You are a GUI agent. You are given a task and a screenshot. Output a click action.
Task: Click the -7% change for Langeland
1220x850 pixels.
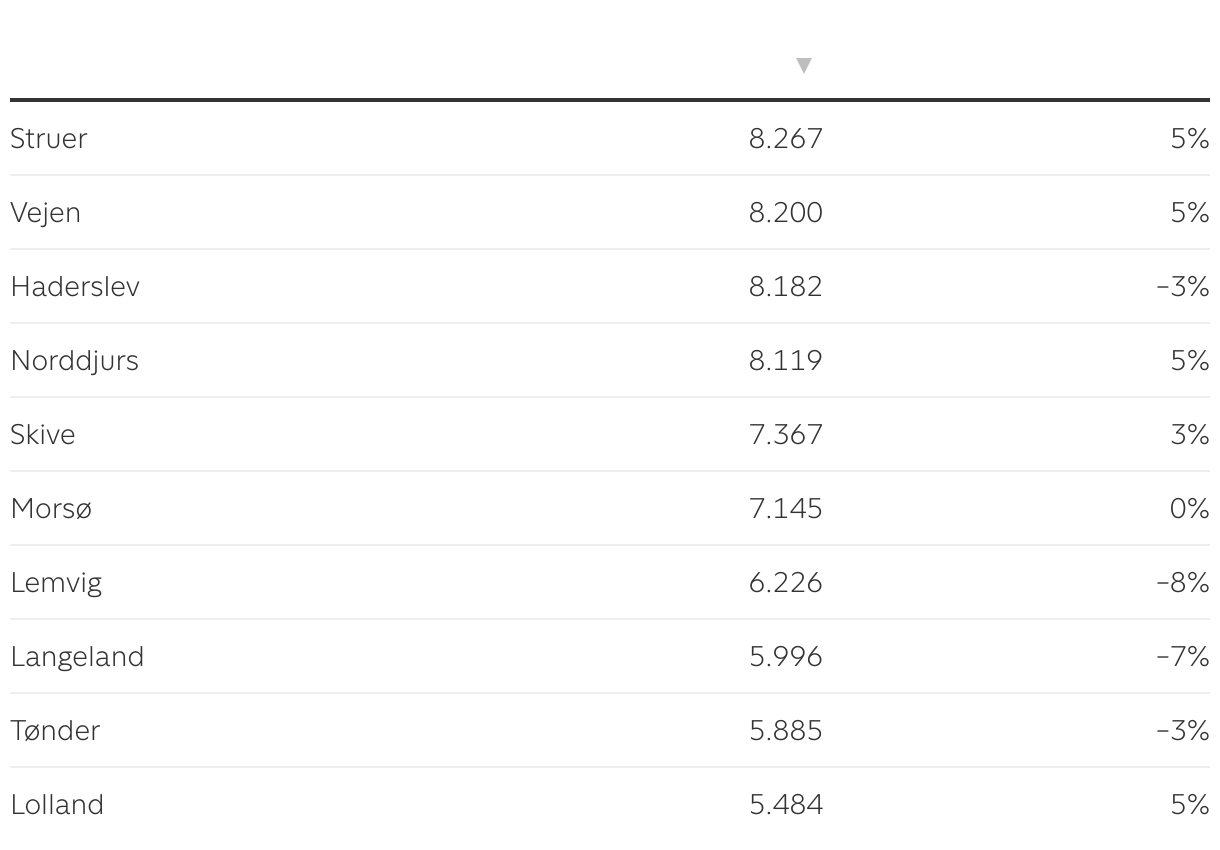click(x=1183, y=657)
